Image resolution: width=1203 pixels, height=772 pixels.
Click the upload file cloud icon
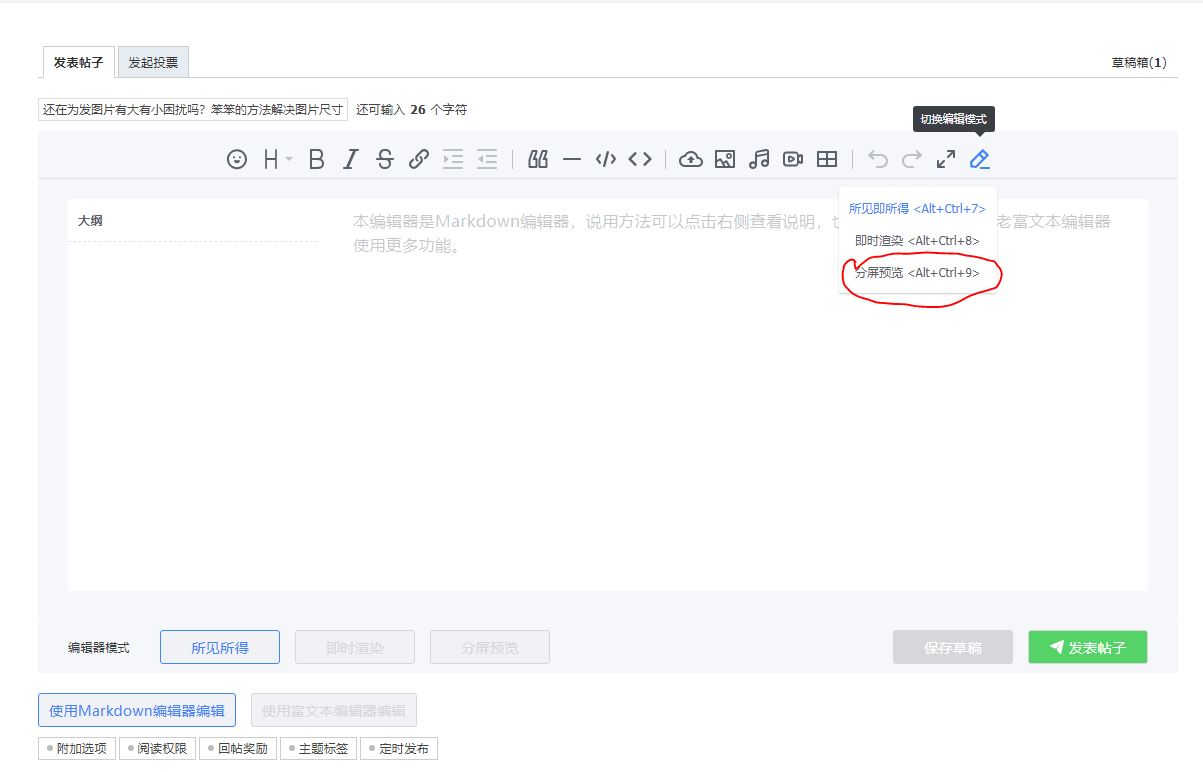[691, 159]
